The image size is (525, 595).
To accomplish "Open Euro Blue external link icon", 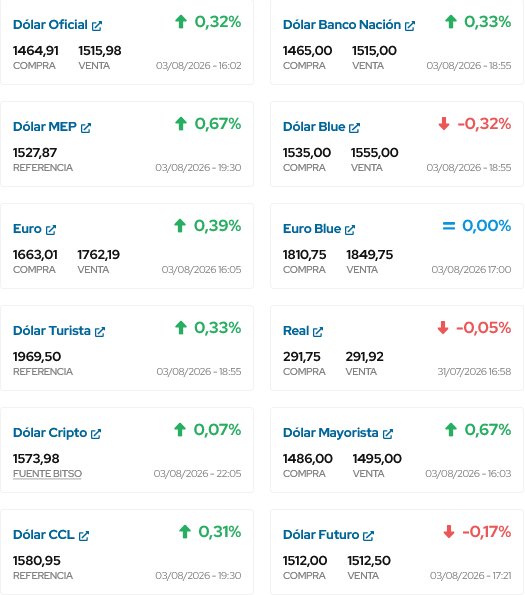I will click(350, 230).
